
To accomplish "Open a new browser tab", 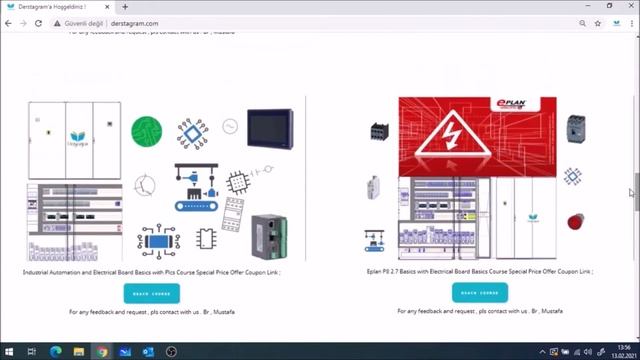I will point(125,7).
